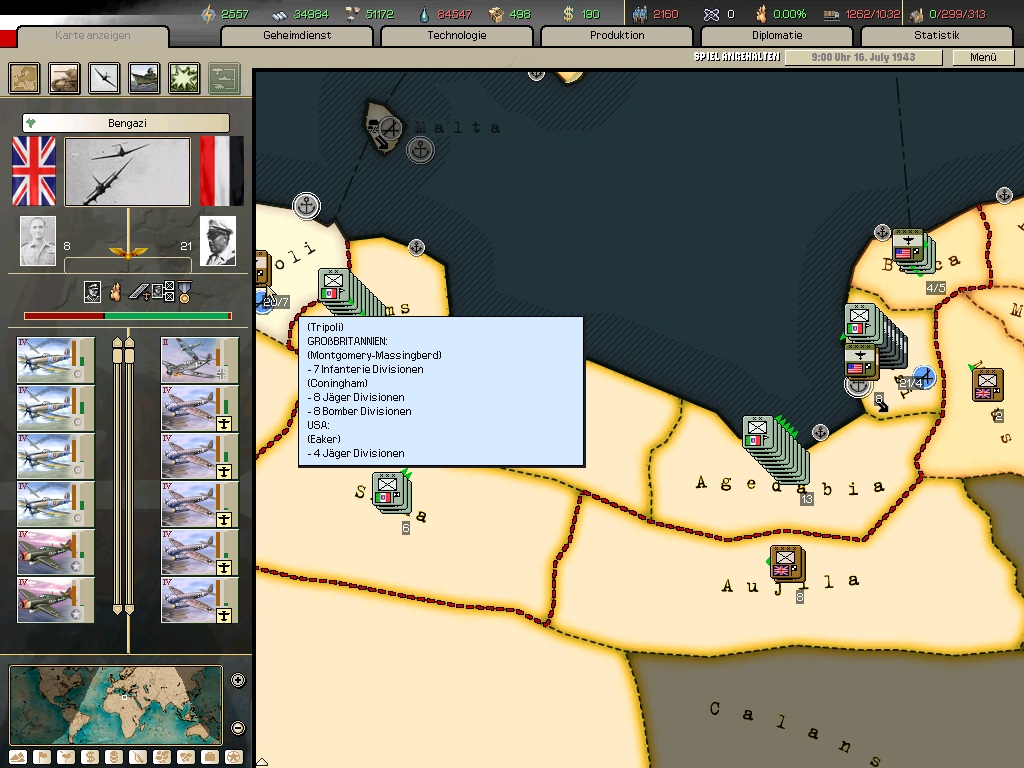
Task: Click the United Kingdom flag
Action: tap(34, 171)
